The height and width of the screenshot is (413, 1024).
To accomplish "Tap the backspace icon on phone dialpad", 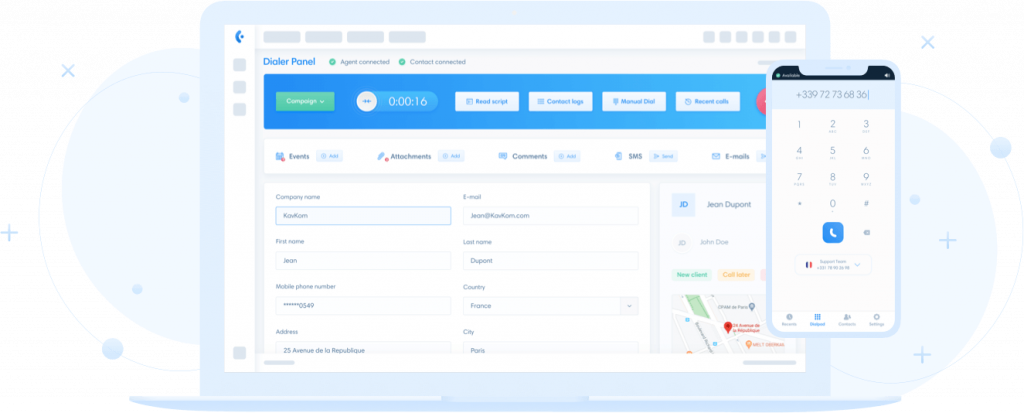I will pos(865,232).
